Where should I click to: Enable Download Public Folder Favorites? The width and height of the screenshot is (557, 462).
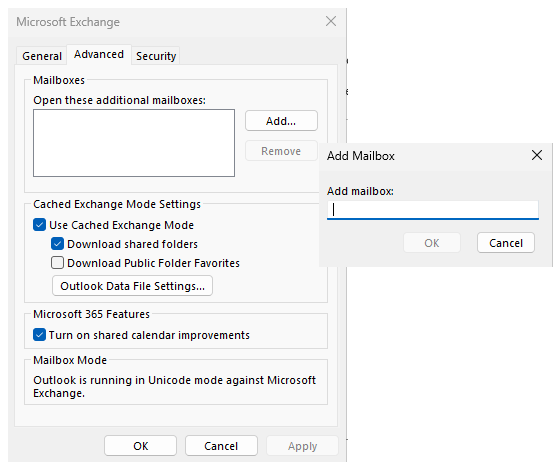(x=57, y=263)
